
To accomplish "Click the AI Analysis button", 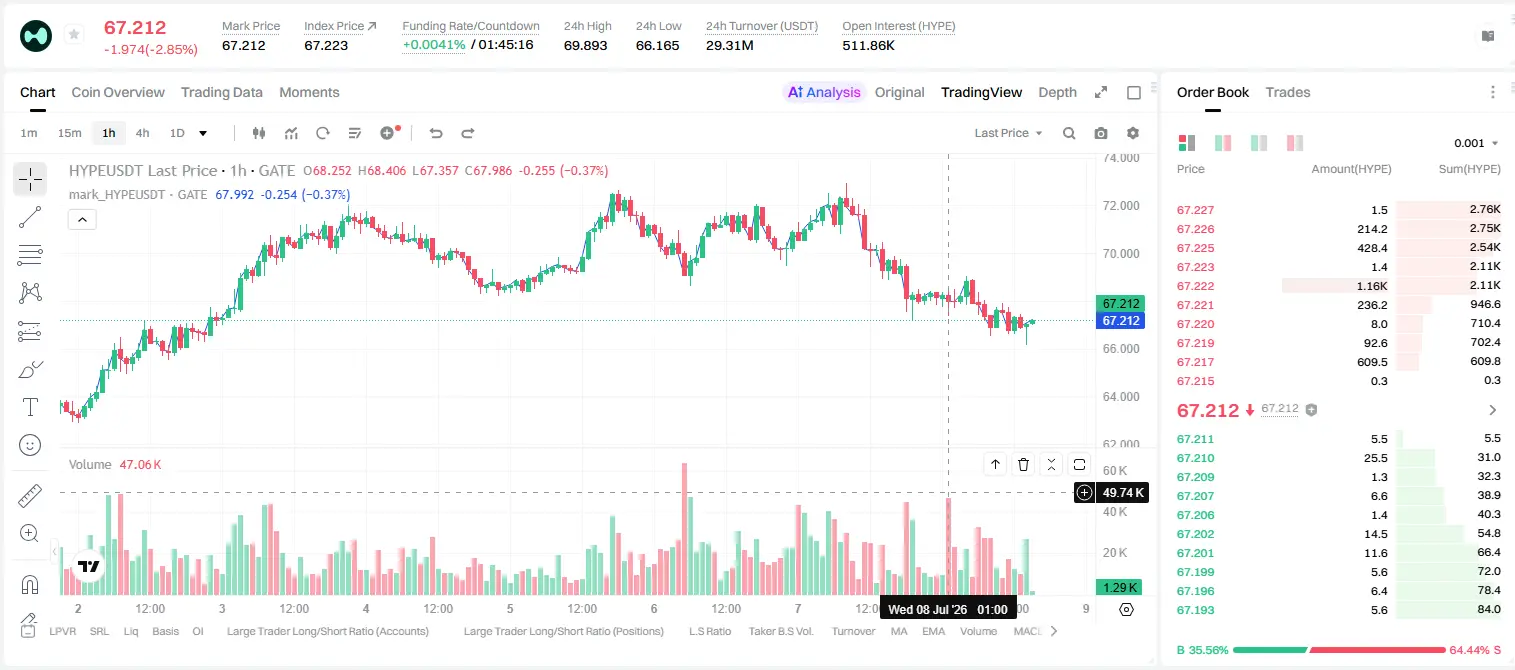I will [824, 92].
